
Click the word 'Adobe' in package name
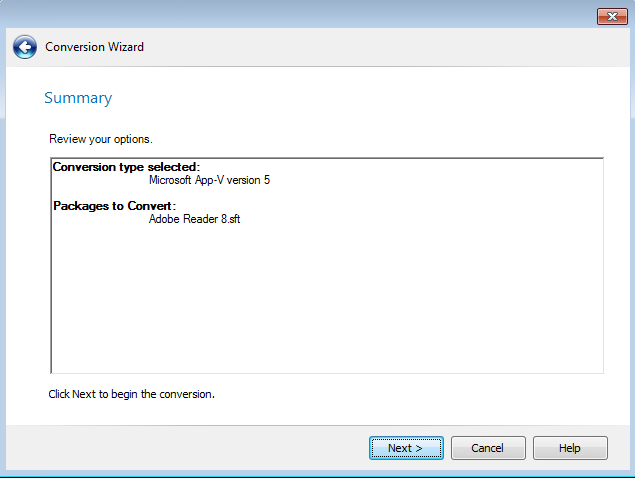coord(165,220)
